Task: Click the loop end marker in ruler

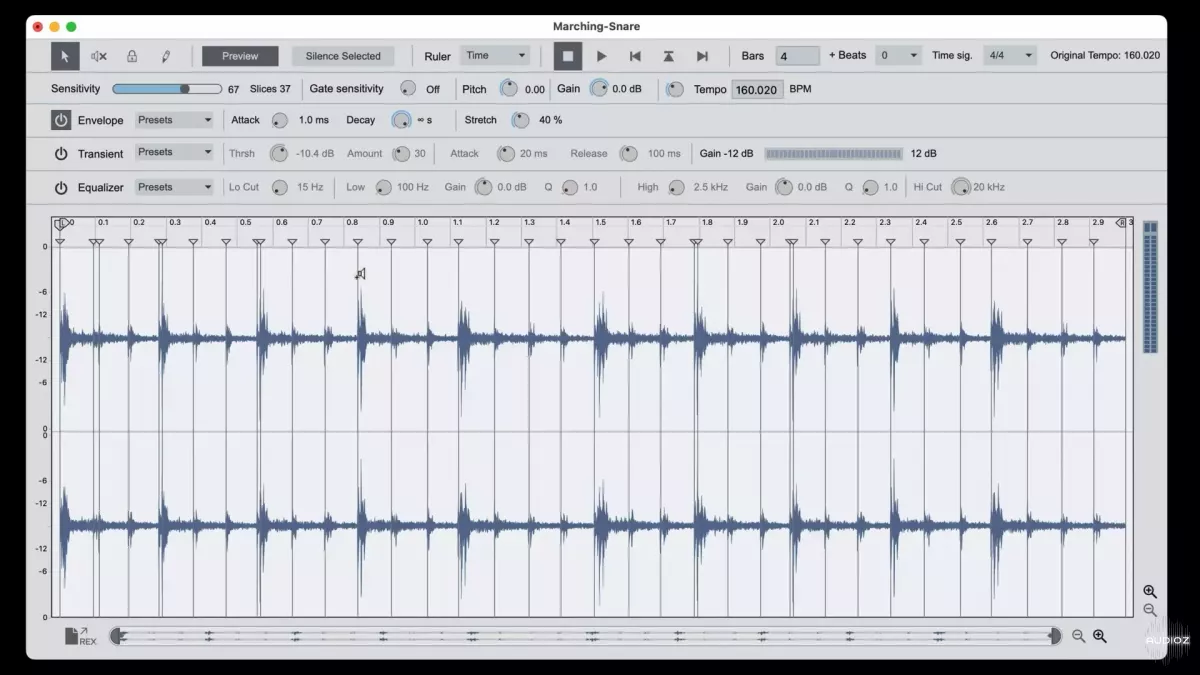Action: 1121,223
